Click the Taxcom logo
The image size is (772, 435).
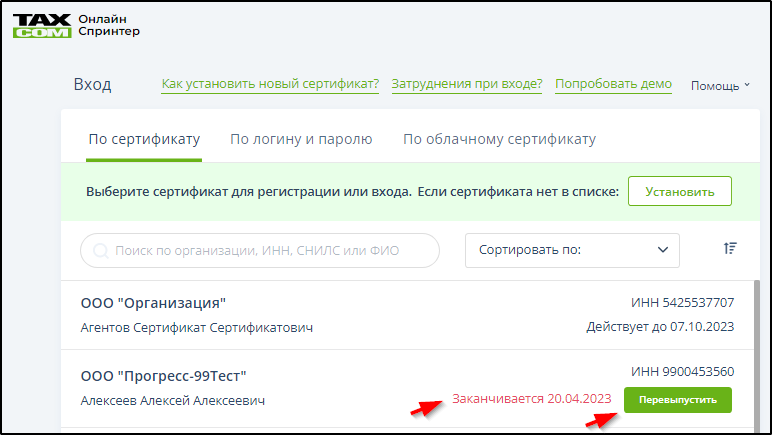coord(41,25)
